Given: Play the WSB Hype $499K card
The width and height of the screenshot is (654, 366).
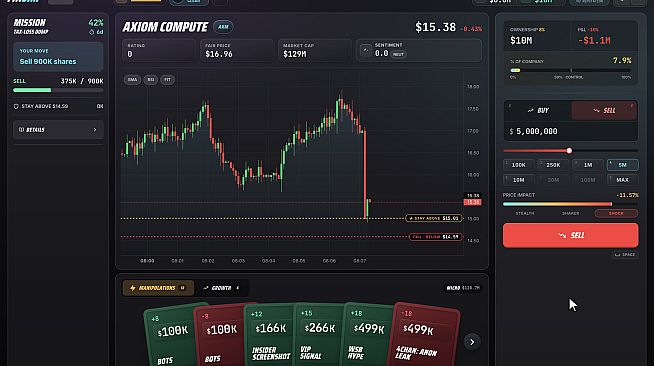Looking at the screenshot, I should click(369, 336).
